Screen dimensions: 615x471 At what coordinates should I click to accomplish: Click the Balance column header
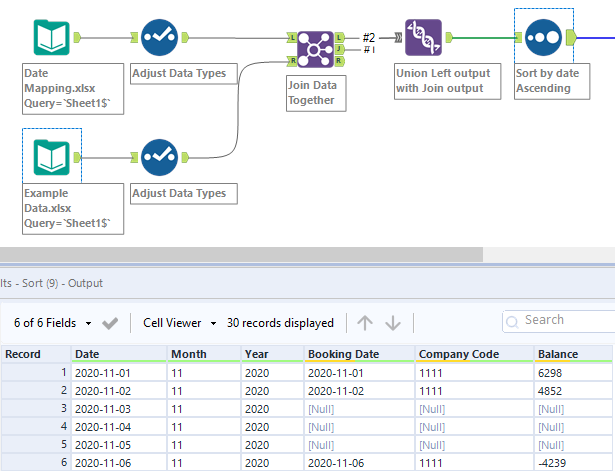coord(573,354)
